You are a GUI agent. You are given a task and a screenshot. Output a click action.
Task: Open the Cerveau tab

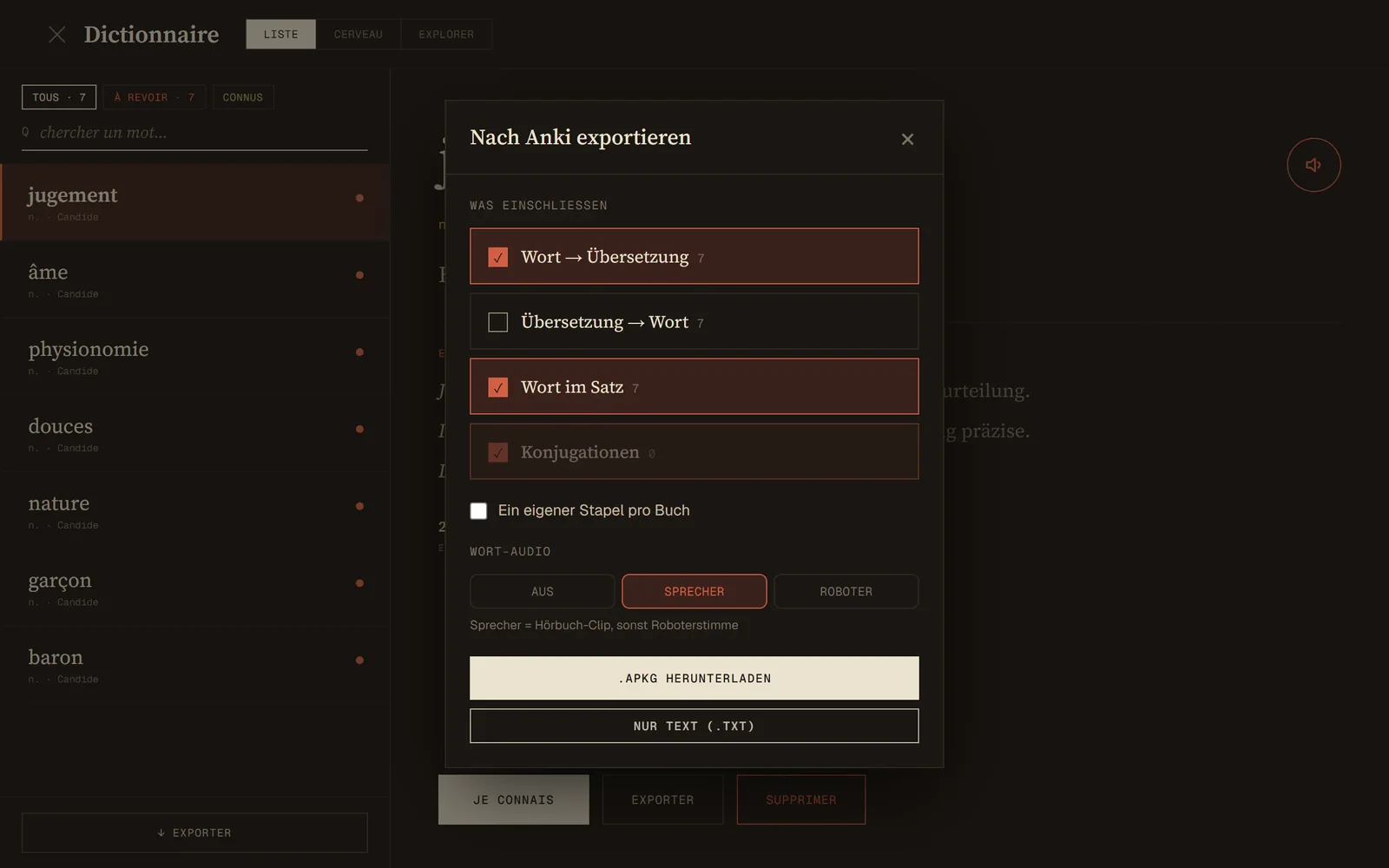point(359,35)
